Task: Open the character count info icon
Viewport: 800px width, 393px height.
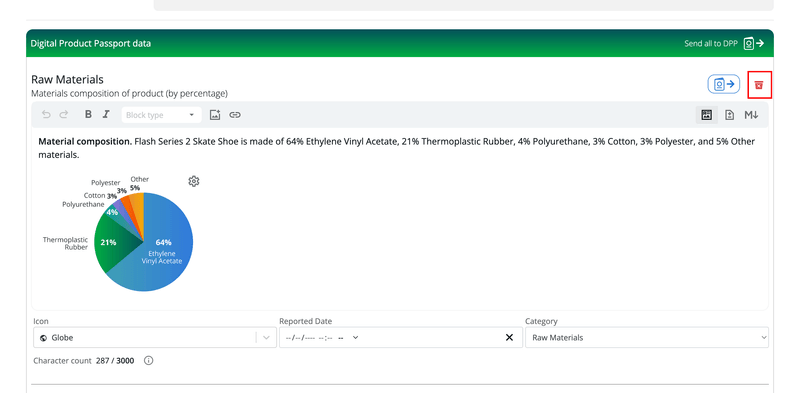Action: (148, 361)
